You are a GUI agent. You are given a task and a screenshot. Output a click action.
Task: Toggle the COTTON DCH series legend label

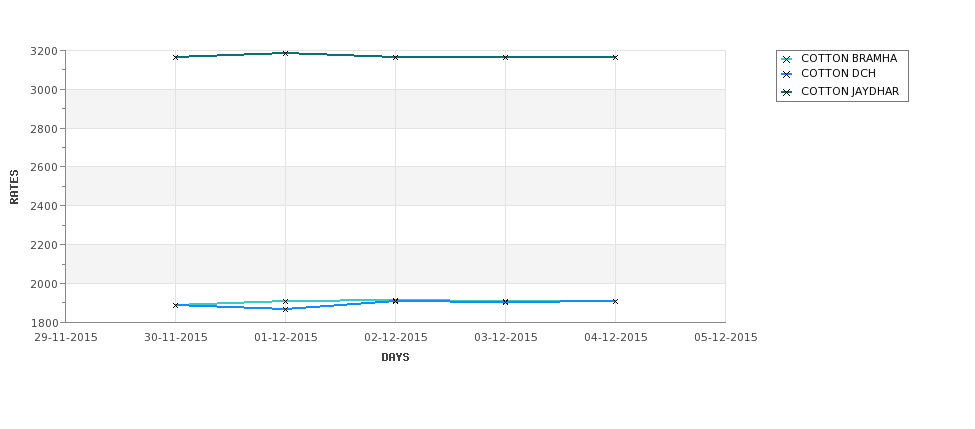838,73
